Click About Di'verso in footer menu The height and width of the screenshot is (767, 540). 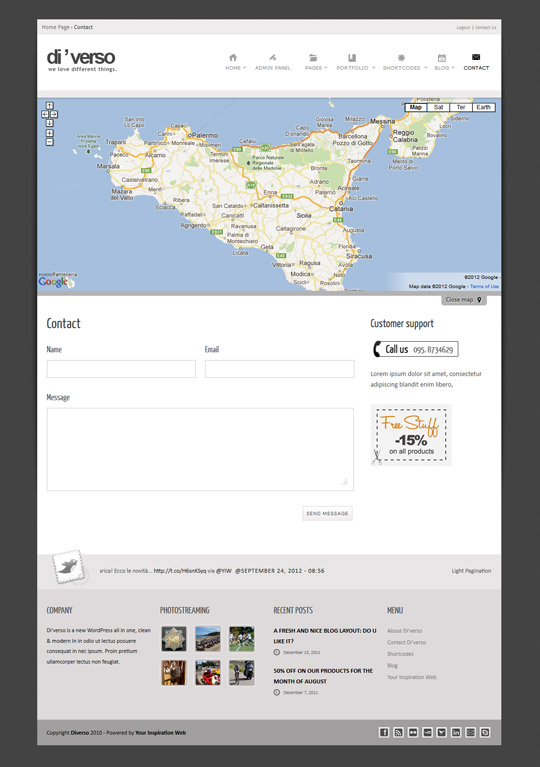(405, 631)
